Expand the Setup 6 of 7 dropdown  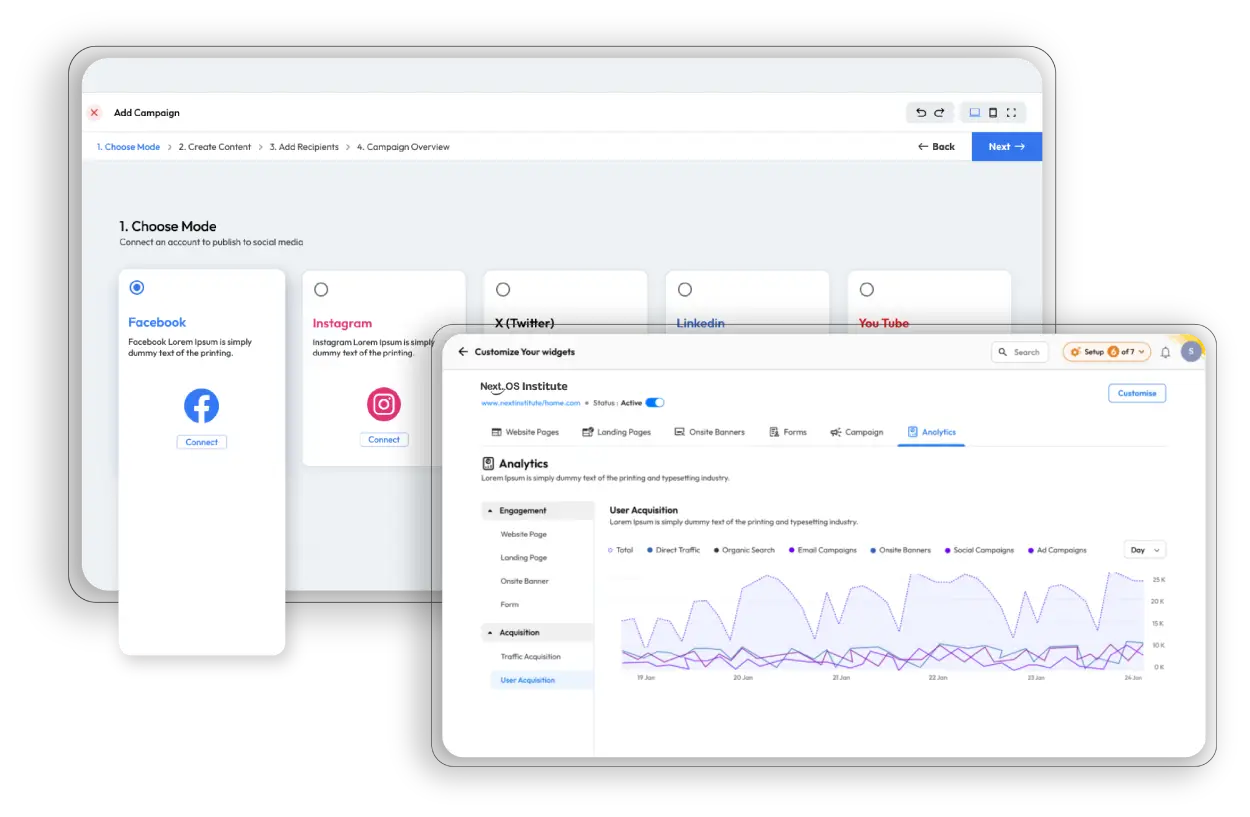(1106, 351)
